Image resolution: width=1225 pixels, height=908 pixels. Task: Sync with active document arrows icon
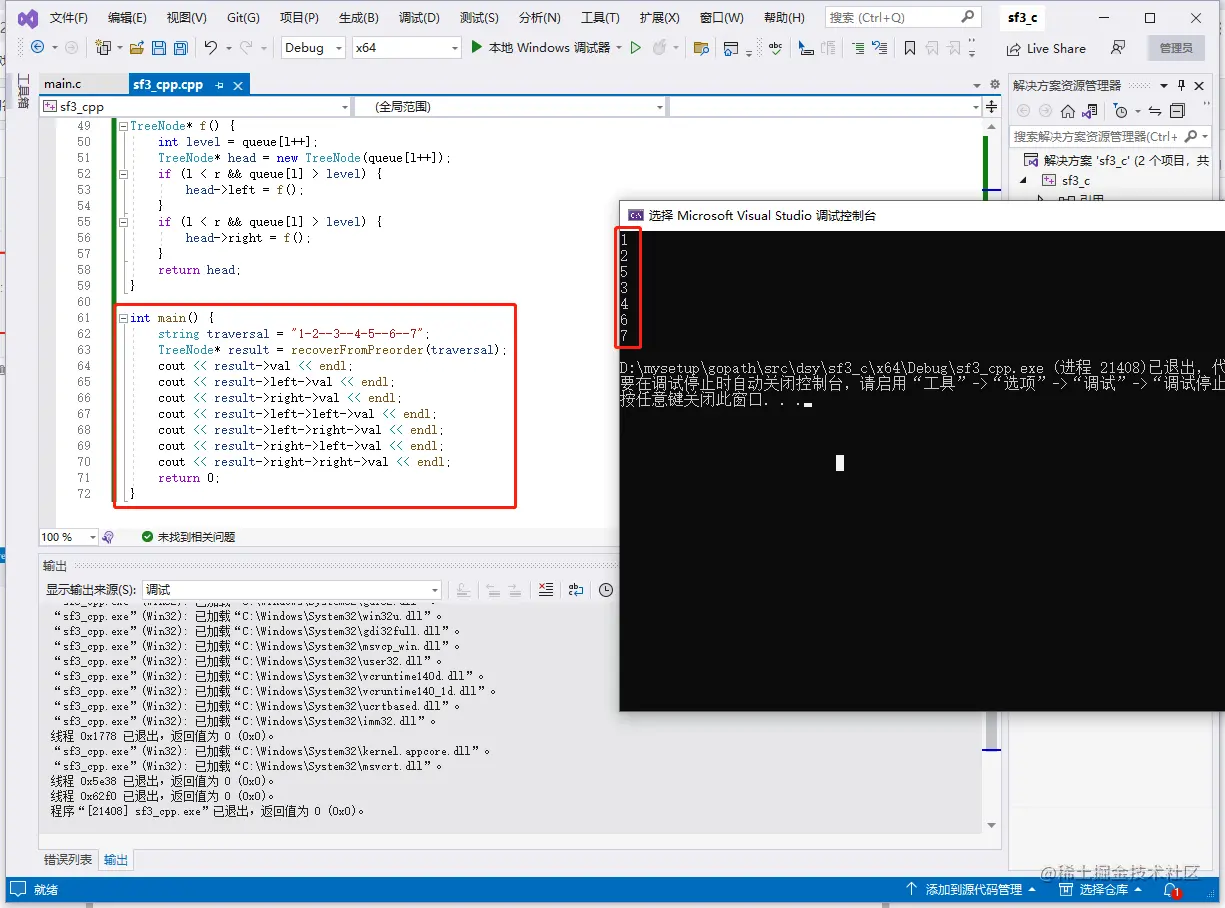click(1155, 111)
